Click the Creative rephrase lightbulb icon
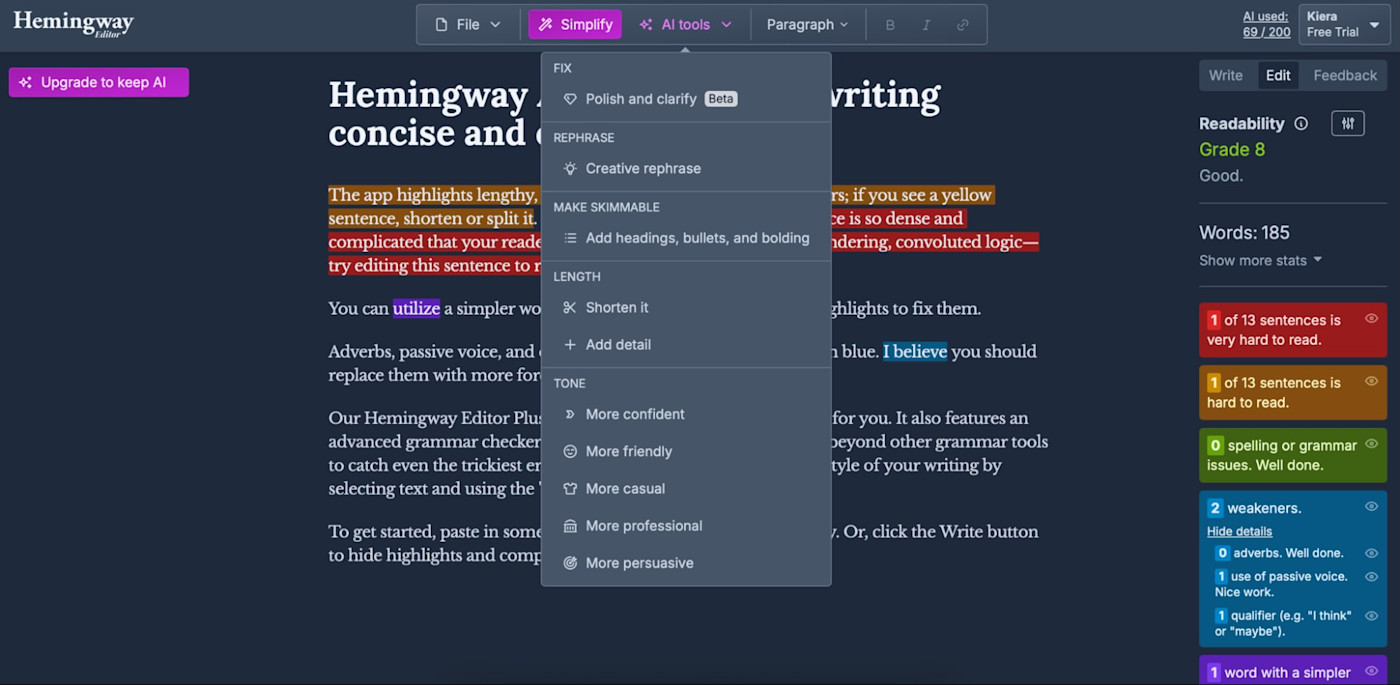This screenshot has height=685, width=1400. [x=570, y=168]
